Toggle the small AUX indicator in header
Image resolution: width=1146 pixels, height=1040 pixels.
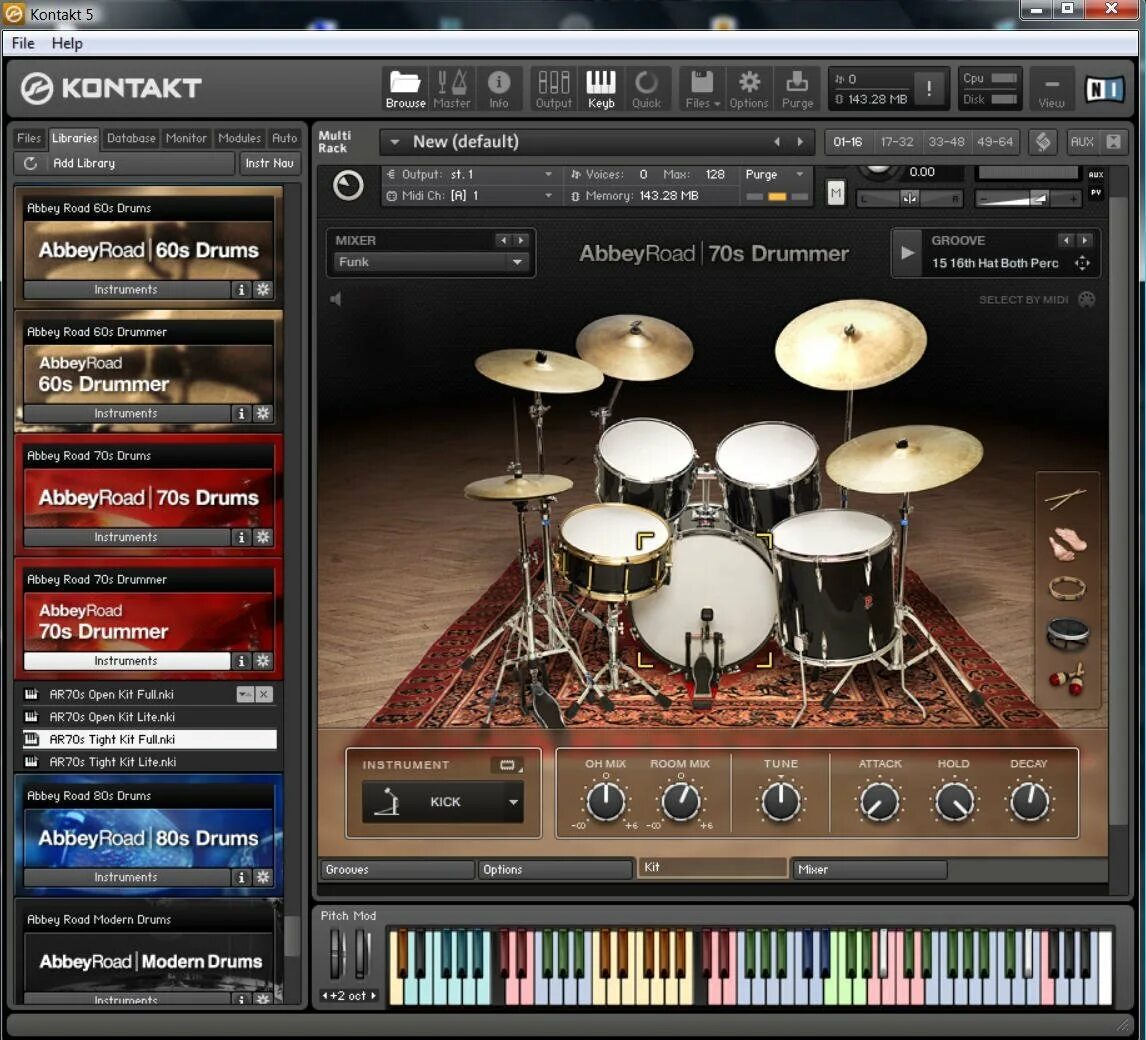tap(1096, 175)
